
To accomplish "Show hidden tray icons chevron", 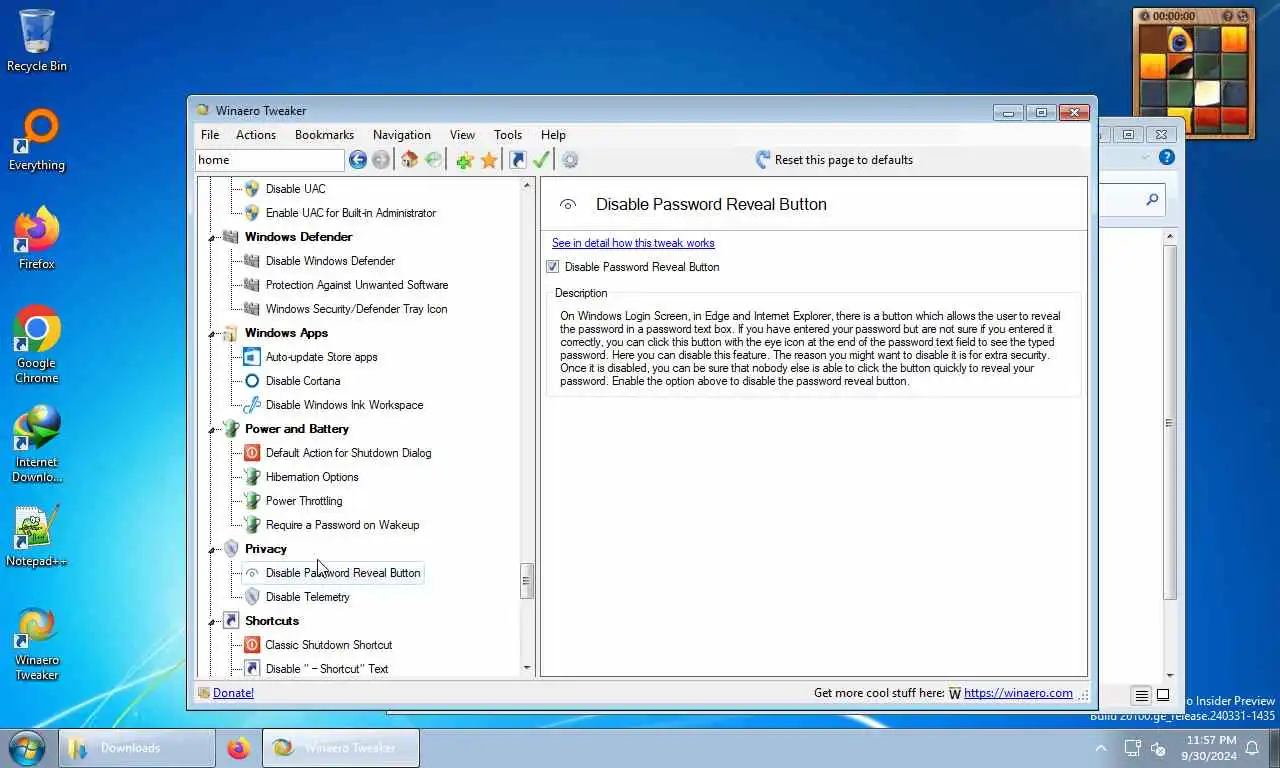I will click(1101, 748).
